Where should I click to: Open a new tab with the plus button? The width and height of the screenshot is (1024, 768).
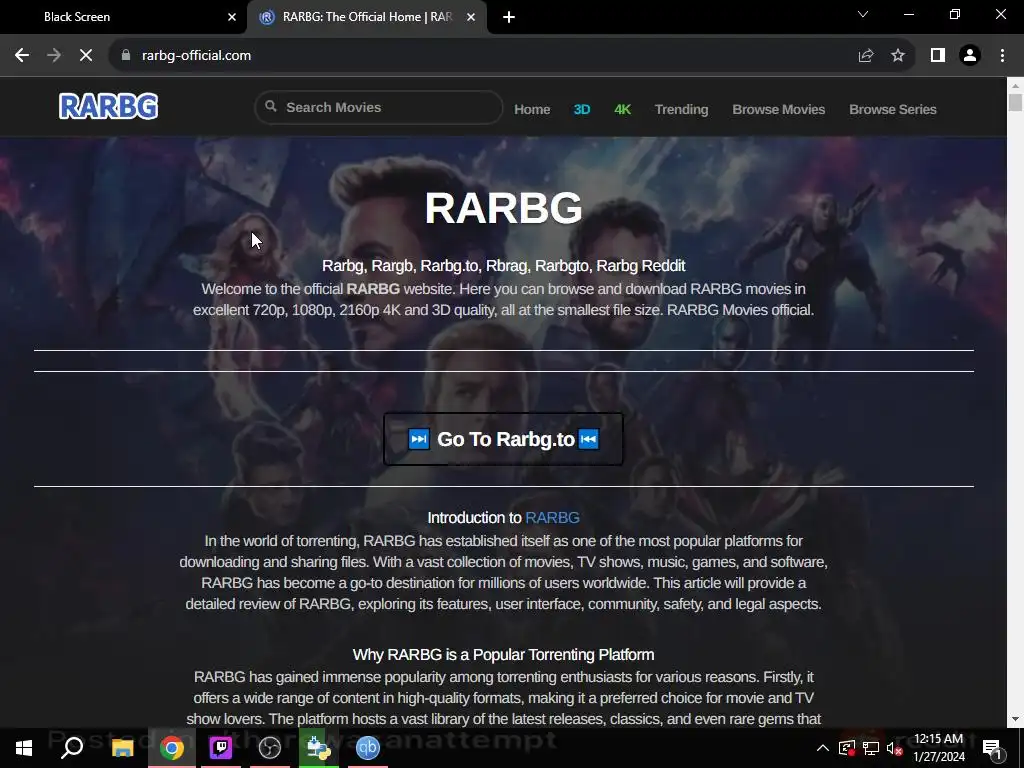coord(509,17)
